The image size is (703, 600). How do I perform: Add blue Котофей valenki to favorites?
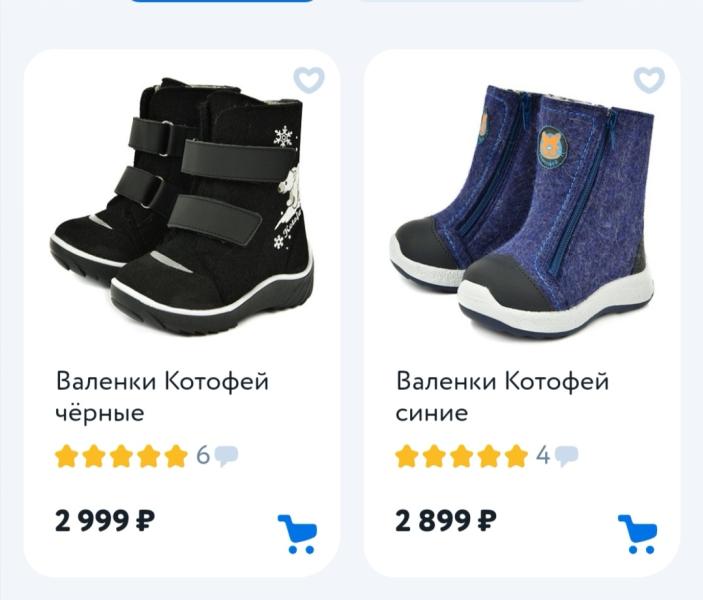(x=649, y=80)
